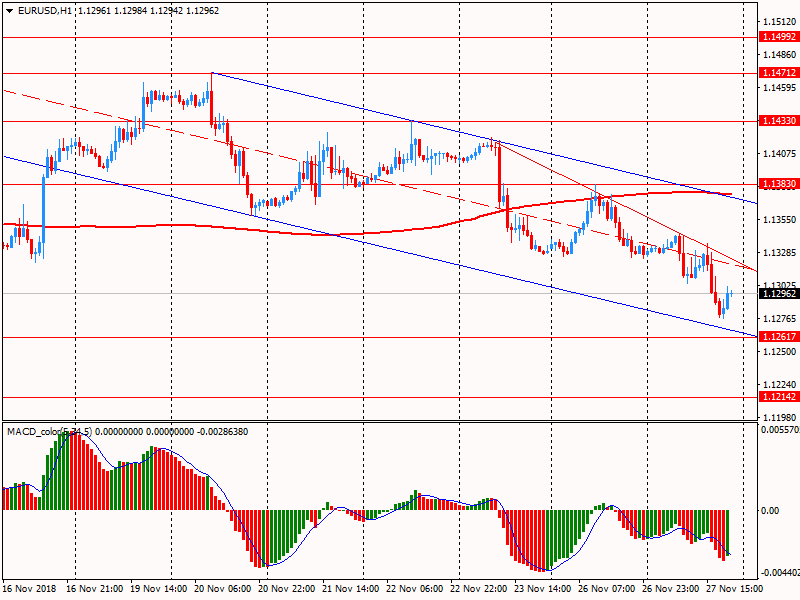Open the chart dropdown triangle beside EURUSD,H1

pyautogui.click(x=9, y=11)
